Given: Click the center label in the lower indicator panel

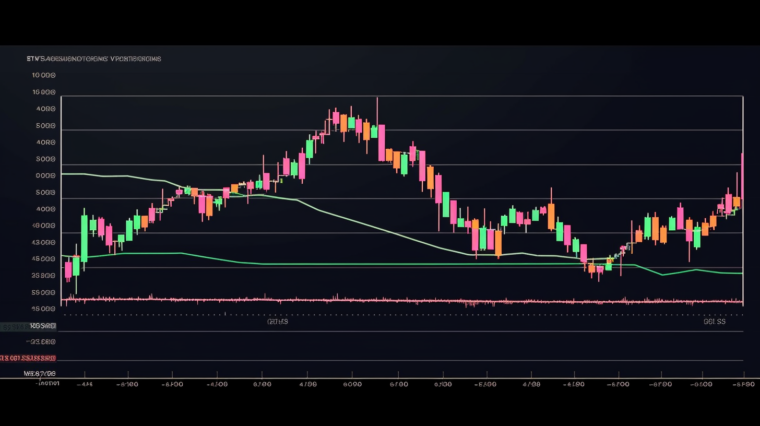Looking at the screenshot, I should tap(278, 322).
